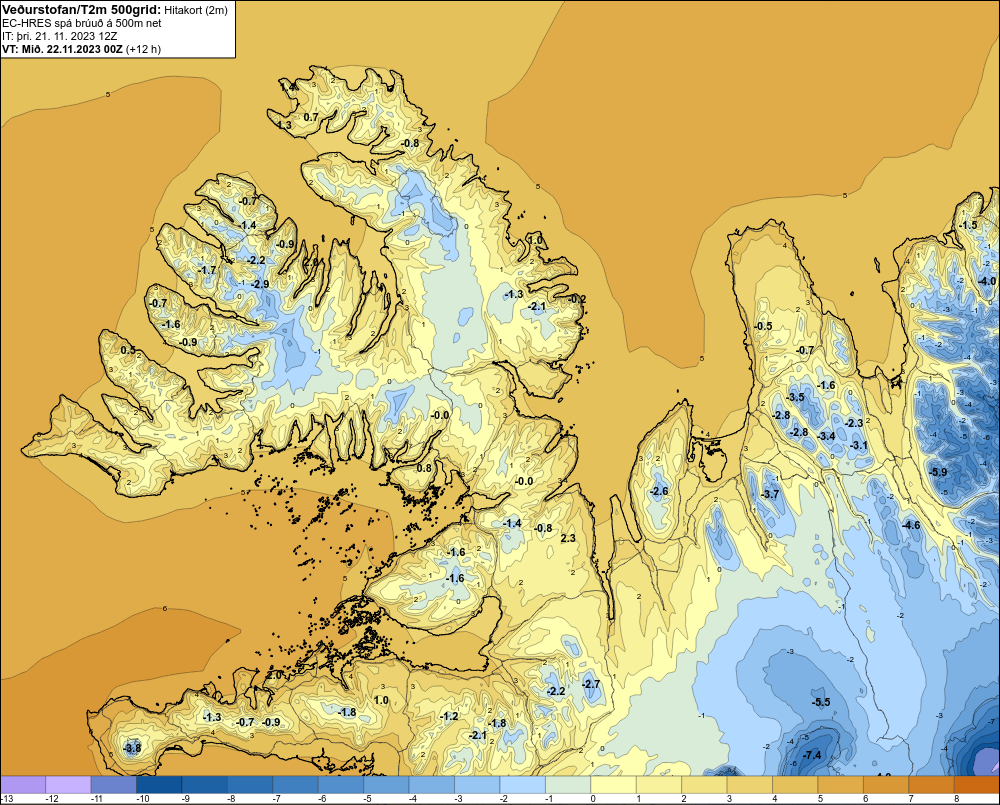Select the -2.7 temperature value
The image size is (1000, 805).
[591, 684]
